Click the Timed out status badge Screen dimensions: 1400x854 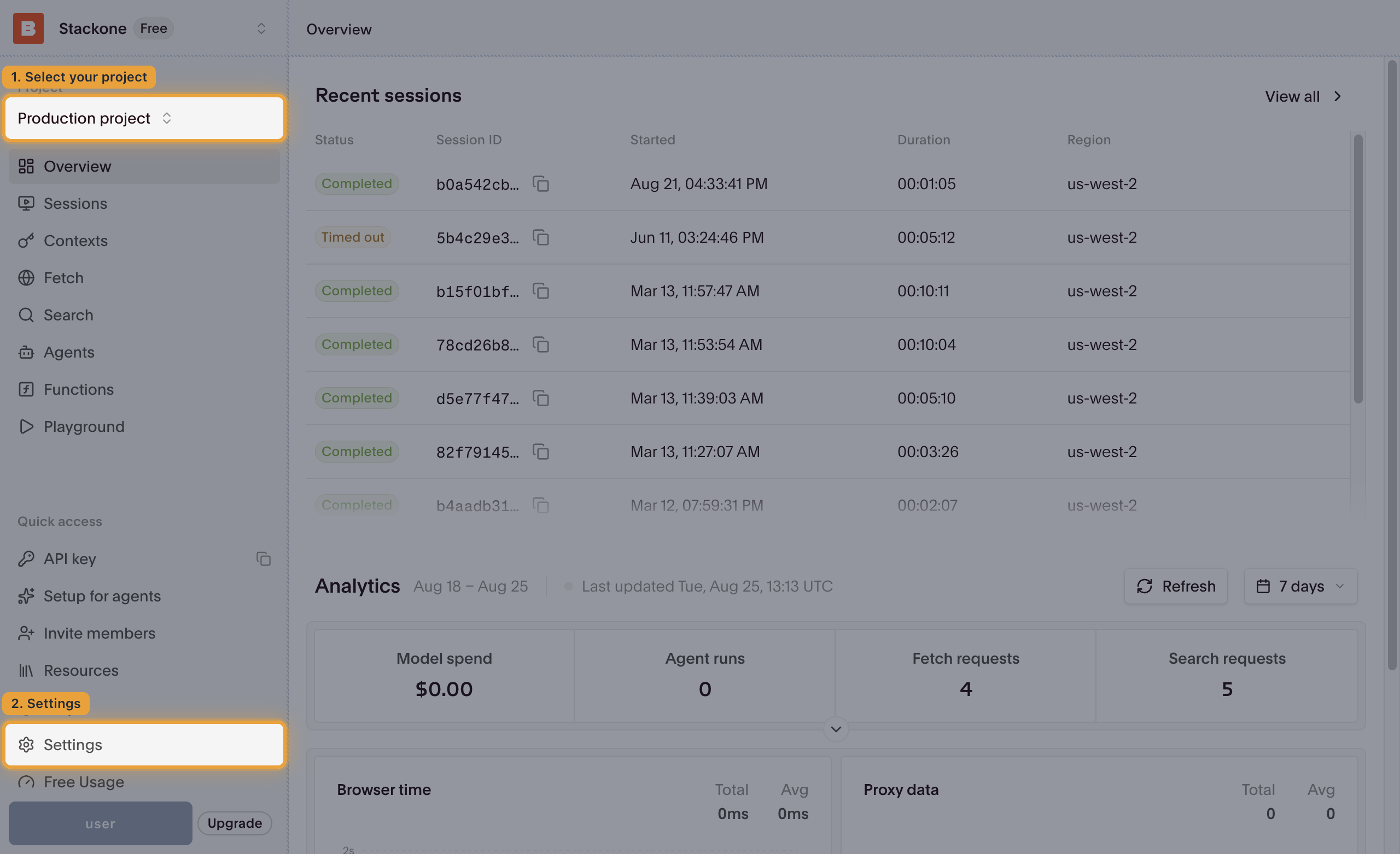point(353,237)
